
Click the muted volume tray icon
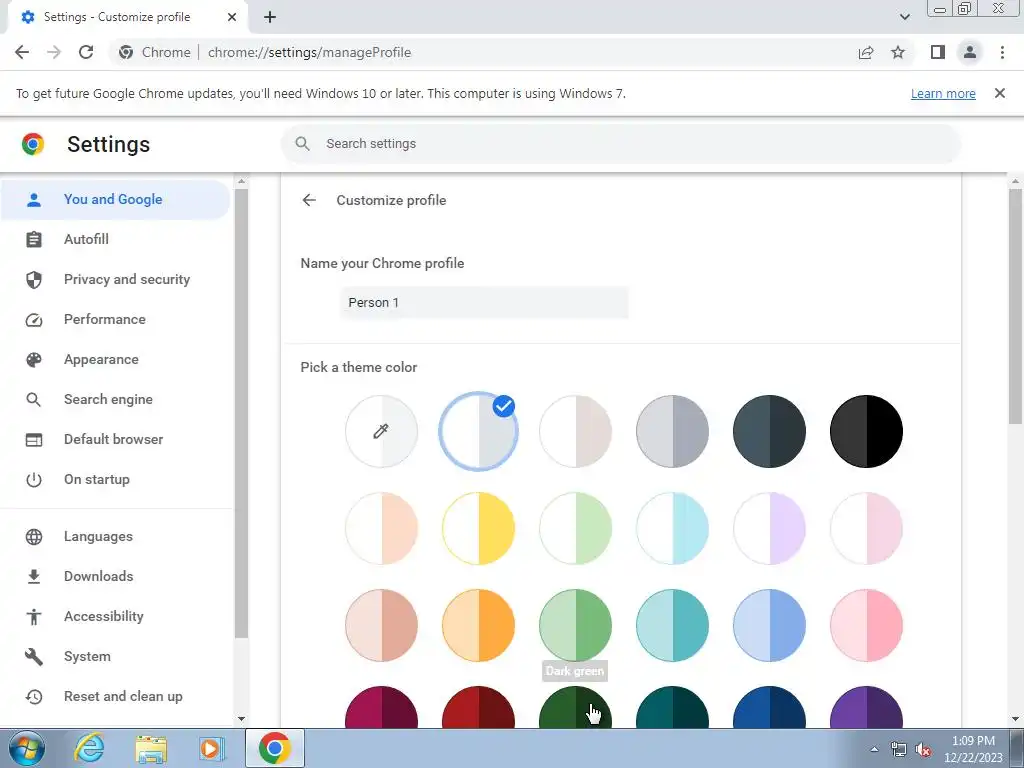click(x=923, y=750)
